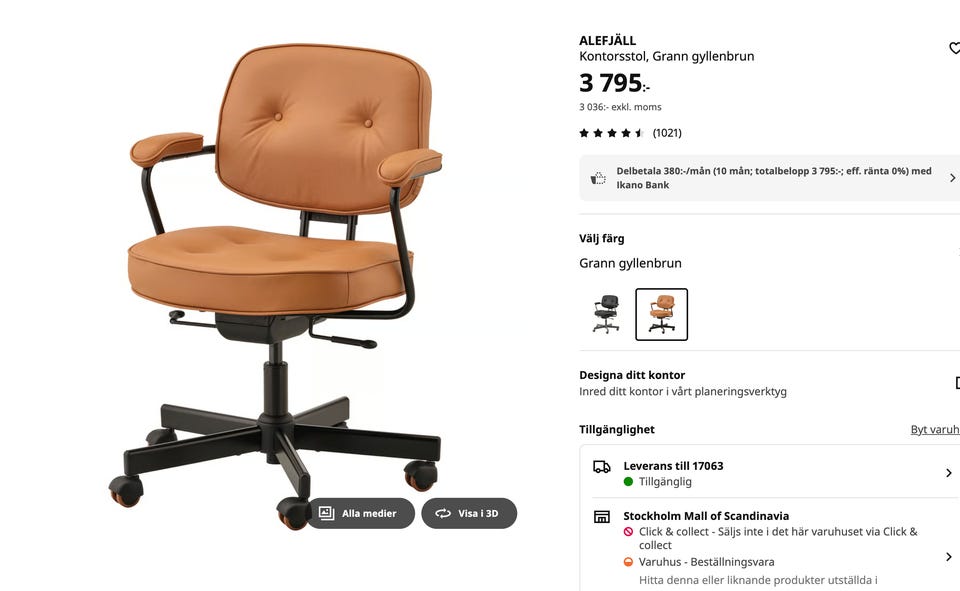Click the delivery truck icon
The image size is (960, 591).
602,467
